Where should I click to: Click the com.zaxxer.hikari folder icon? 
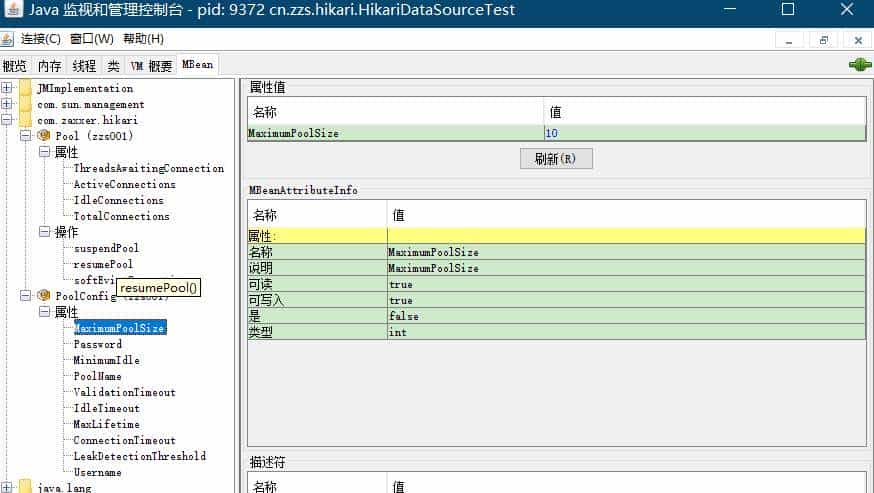tap(26, 120)
